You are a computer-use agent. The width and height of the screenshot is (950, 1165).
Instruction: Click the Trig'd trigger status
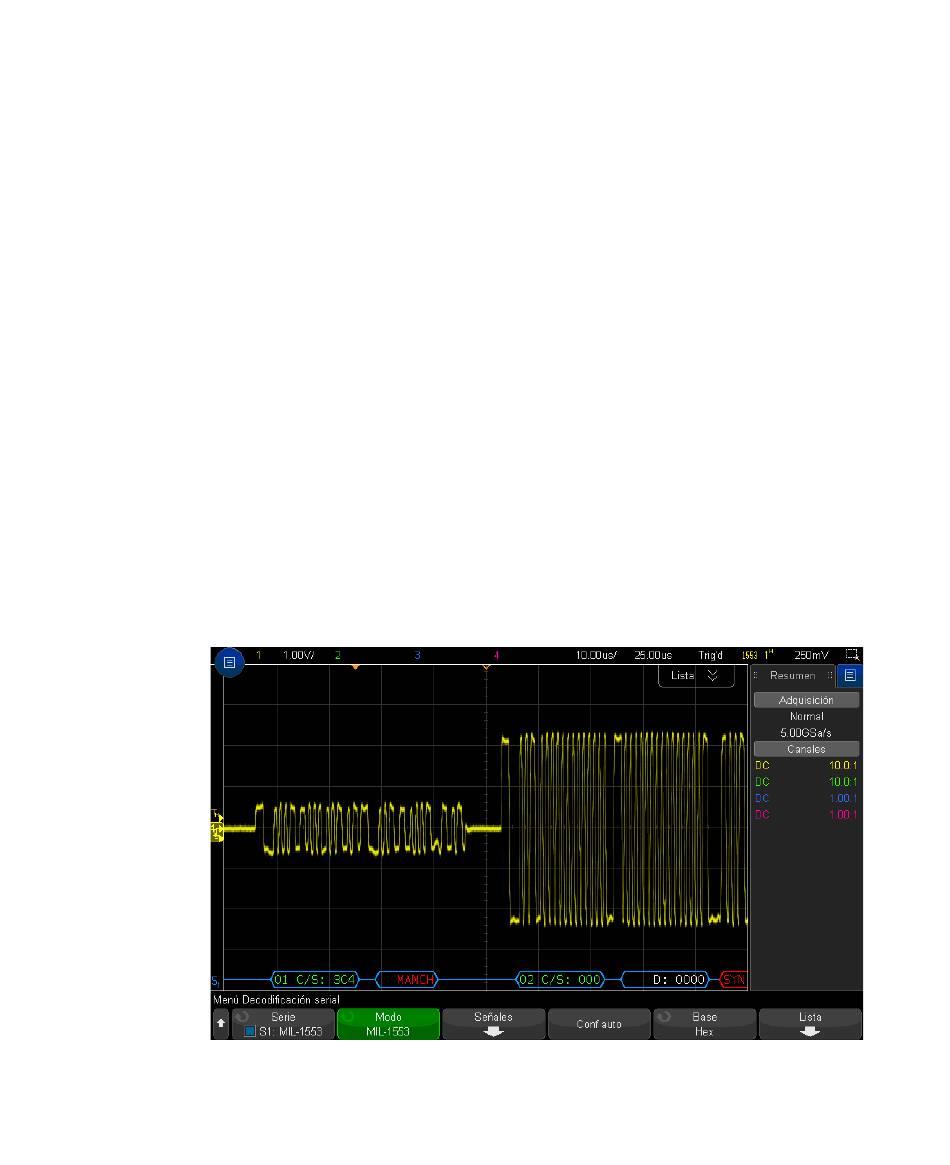click(710, 655)
